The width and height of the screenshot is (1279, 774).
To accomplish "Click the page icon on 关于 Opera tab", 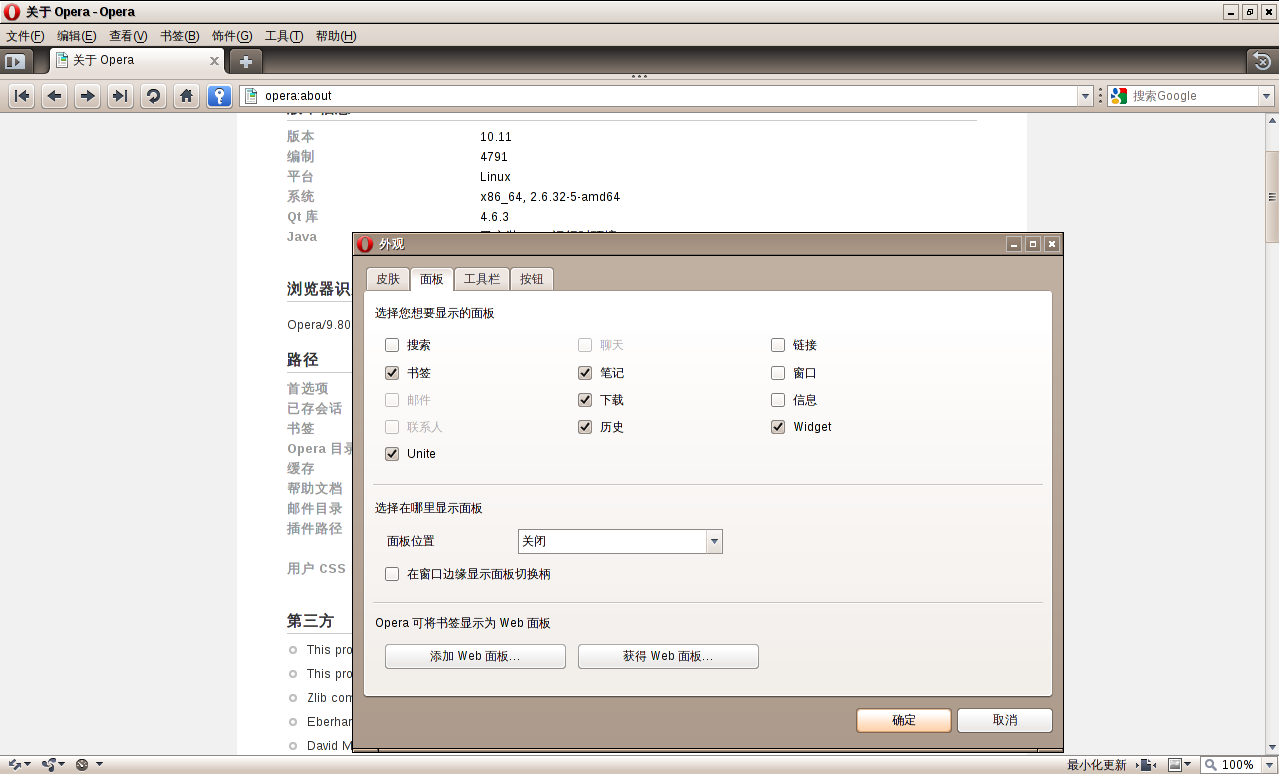I will tap(62, 60).
